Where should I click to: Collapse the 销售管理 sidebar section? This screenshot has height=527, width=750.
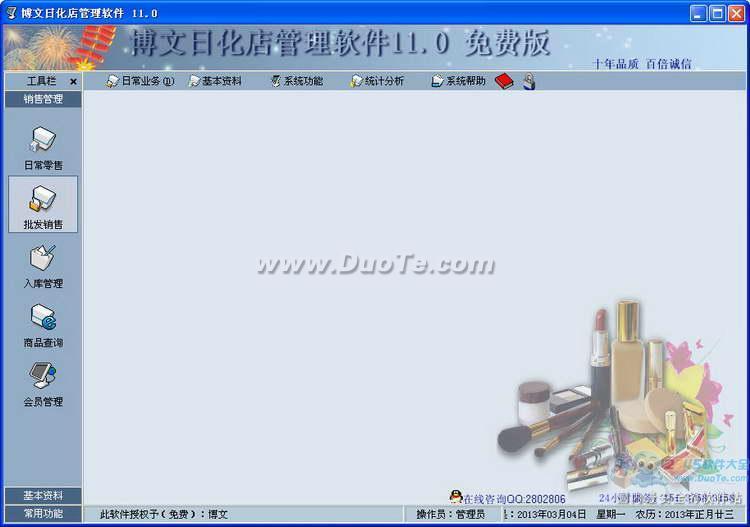(42, 99)
